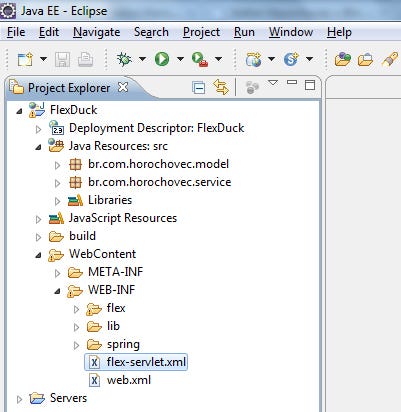Expand JavaScript Resources node
Image resolution: width=401 pixels, height=412 pixels.
click(39, 219)
